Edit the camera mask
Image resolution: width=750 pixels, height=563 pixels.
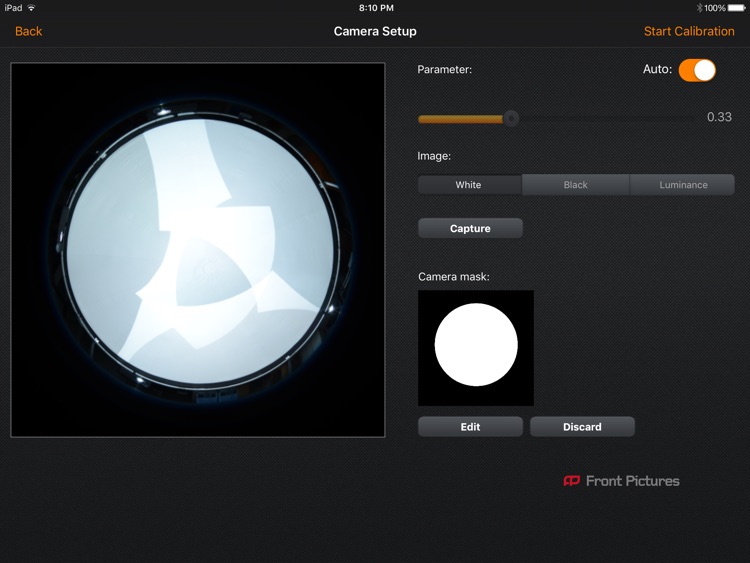470,427
